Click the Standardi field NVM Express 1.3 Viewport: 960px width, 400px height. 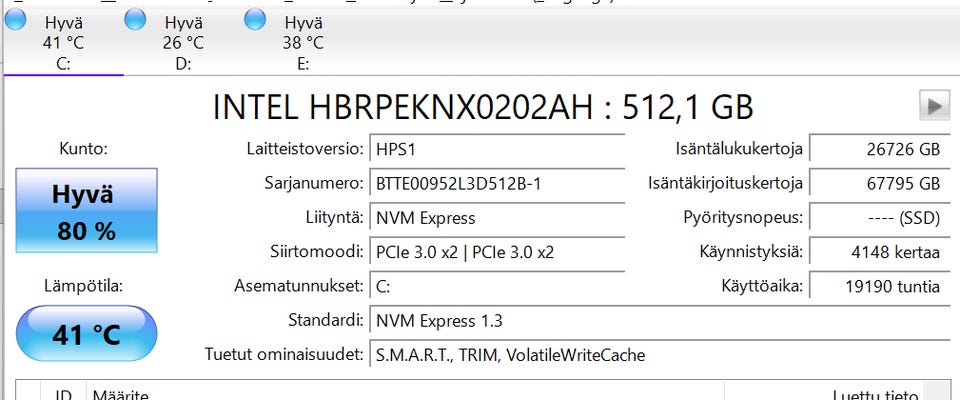[x=660, y=321]
